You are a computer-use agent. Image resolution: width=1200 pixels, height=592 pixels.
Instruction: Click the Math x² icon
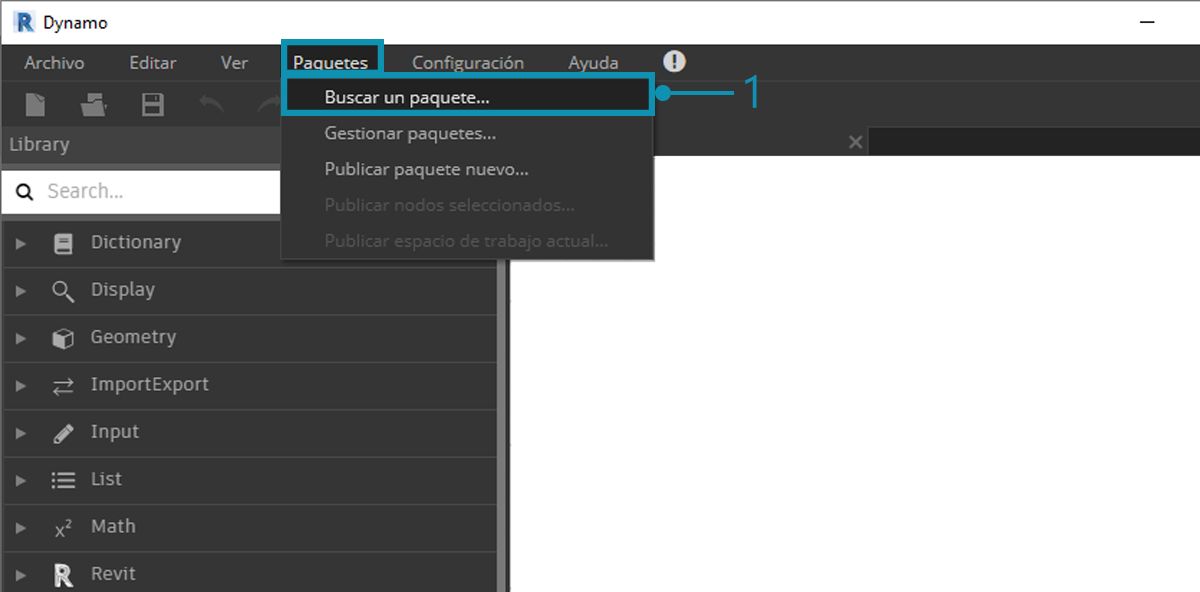point(63,528)
